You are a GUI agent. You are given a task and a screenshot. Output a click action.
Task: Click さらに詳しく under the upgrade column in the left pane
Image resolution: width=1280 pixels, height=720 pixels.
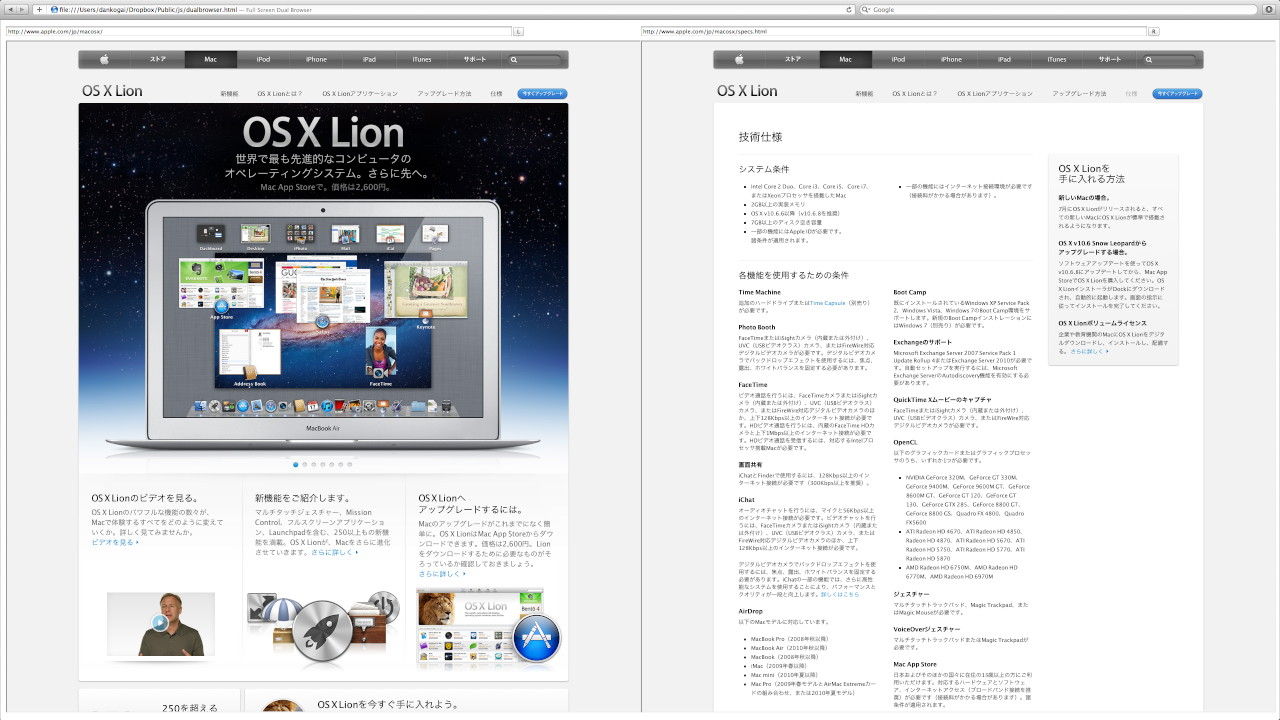[x=442, y=574]
